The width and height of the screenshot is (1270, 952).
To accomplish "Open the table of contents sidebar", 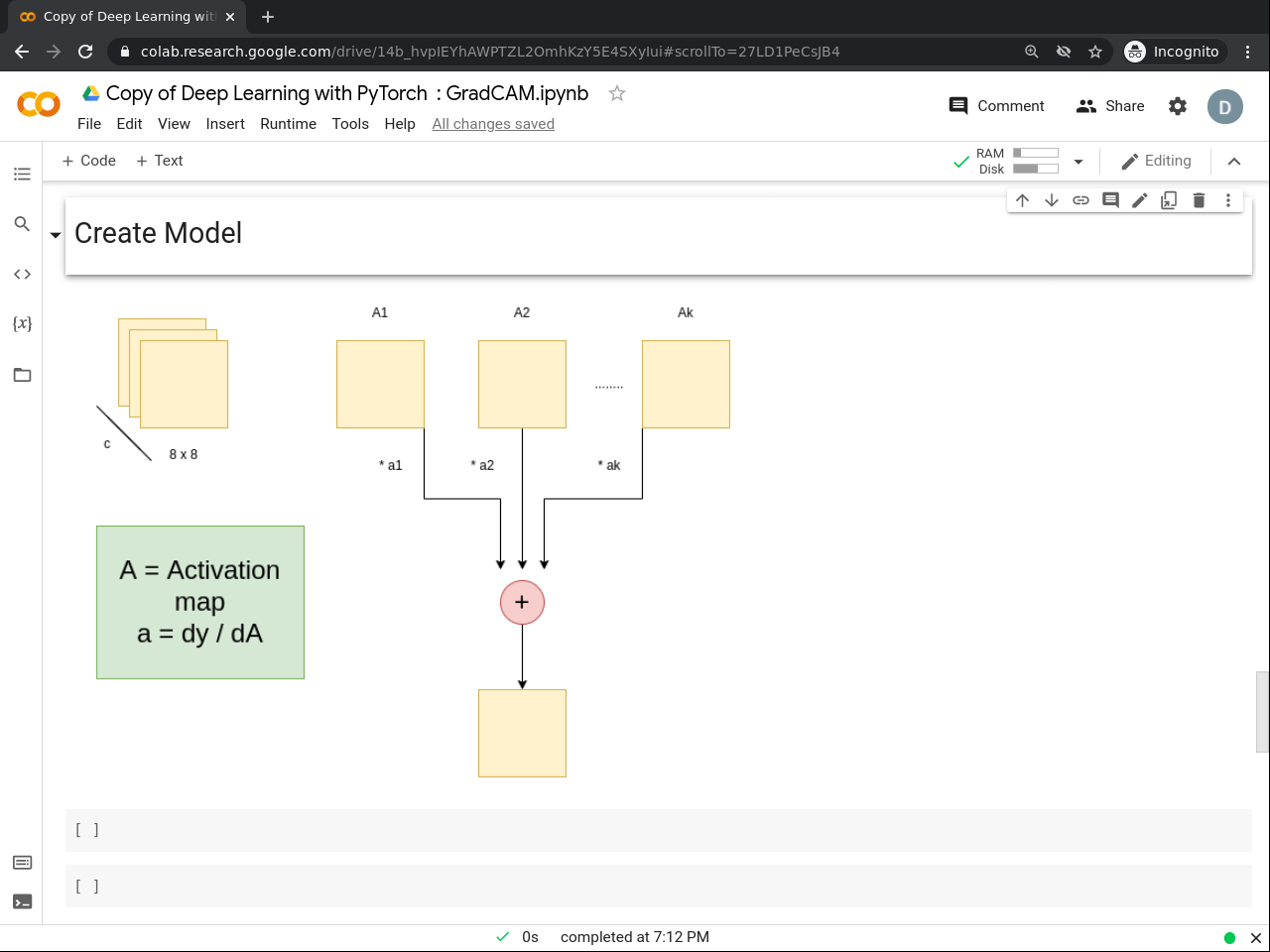I will pos(22,175).
